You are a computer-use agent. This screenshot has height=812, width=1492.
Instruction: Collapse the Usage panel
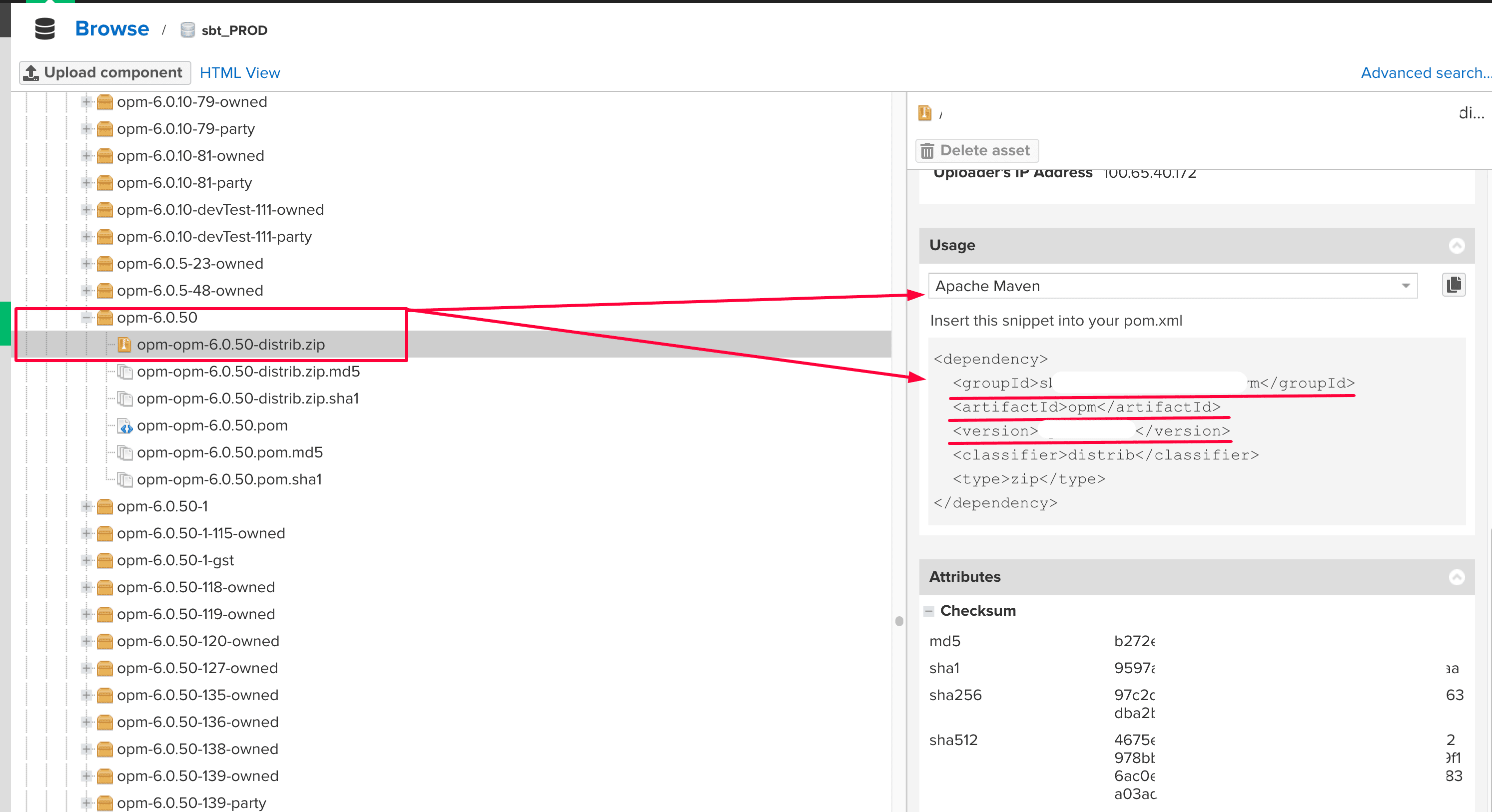(1457, 245)
